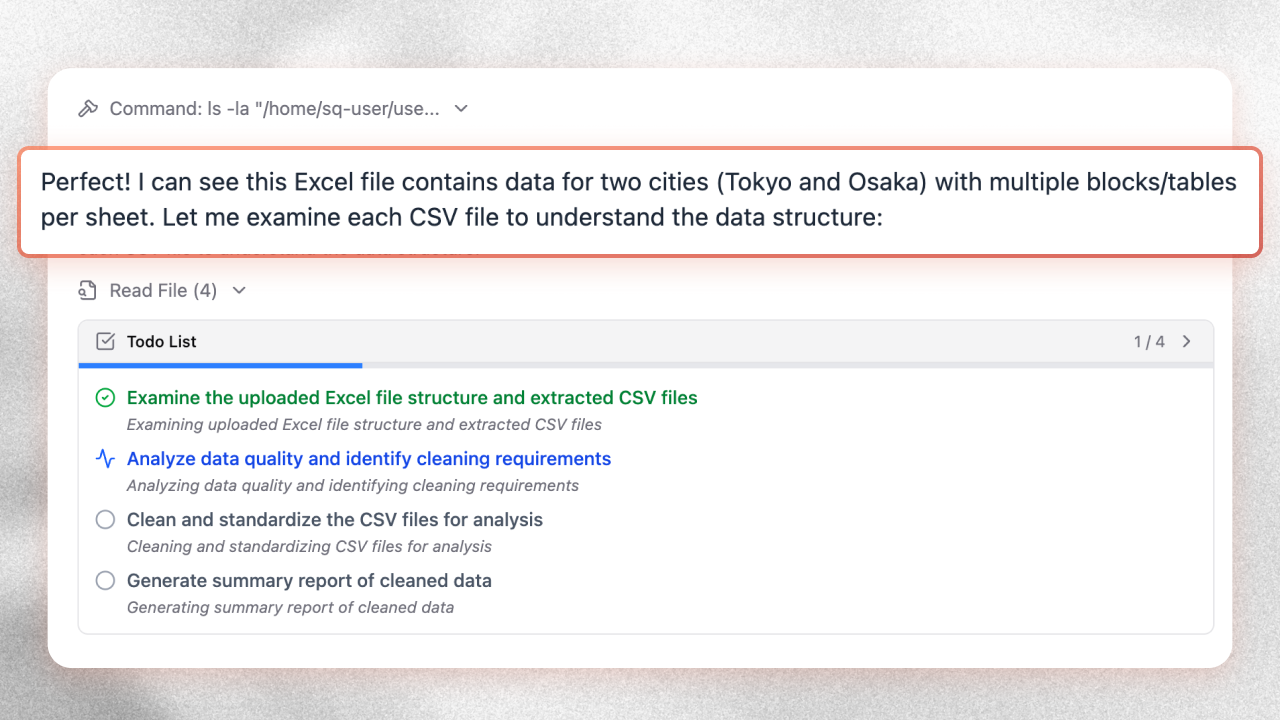Click the green check icon on the completed Excel task
1280x720 pixels.
pyautogui.click(x=105, y=397)
